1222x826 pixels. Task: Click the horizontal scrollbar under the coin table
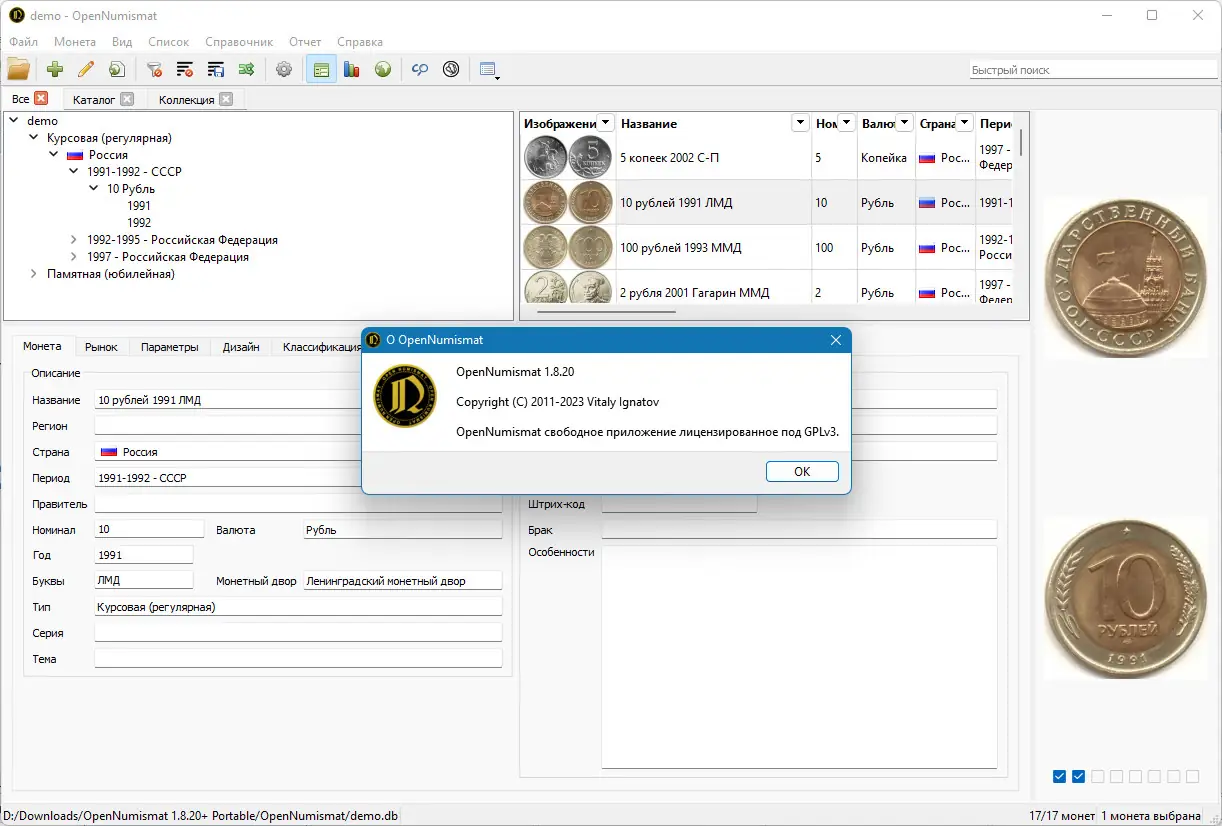606,312
